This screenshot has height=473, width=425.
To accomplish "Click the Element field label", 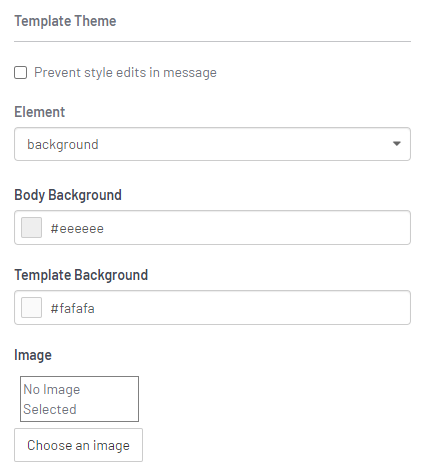I will pos(39,112).
